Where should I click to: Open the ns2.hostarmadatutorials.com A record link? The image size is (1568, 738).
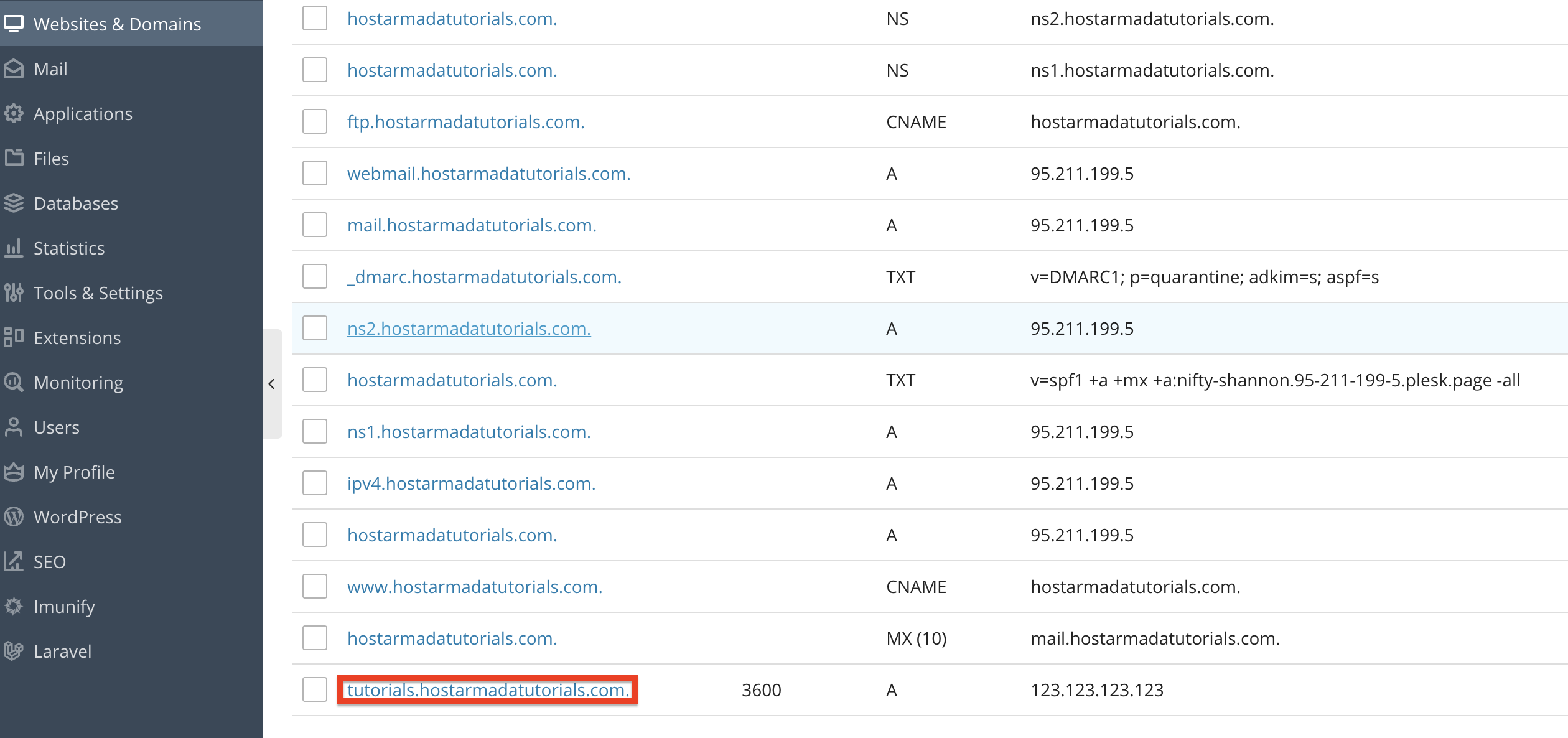(469, 328)
